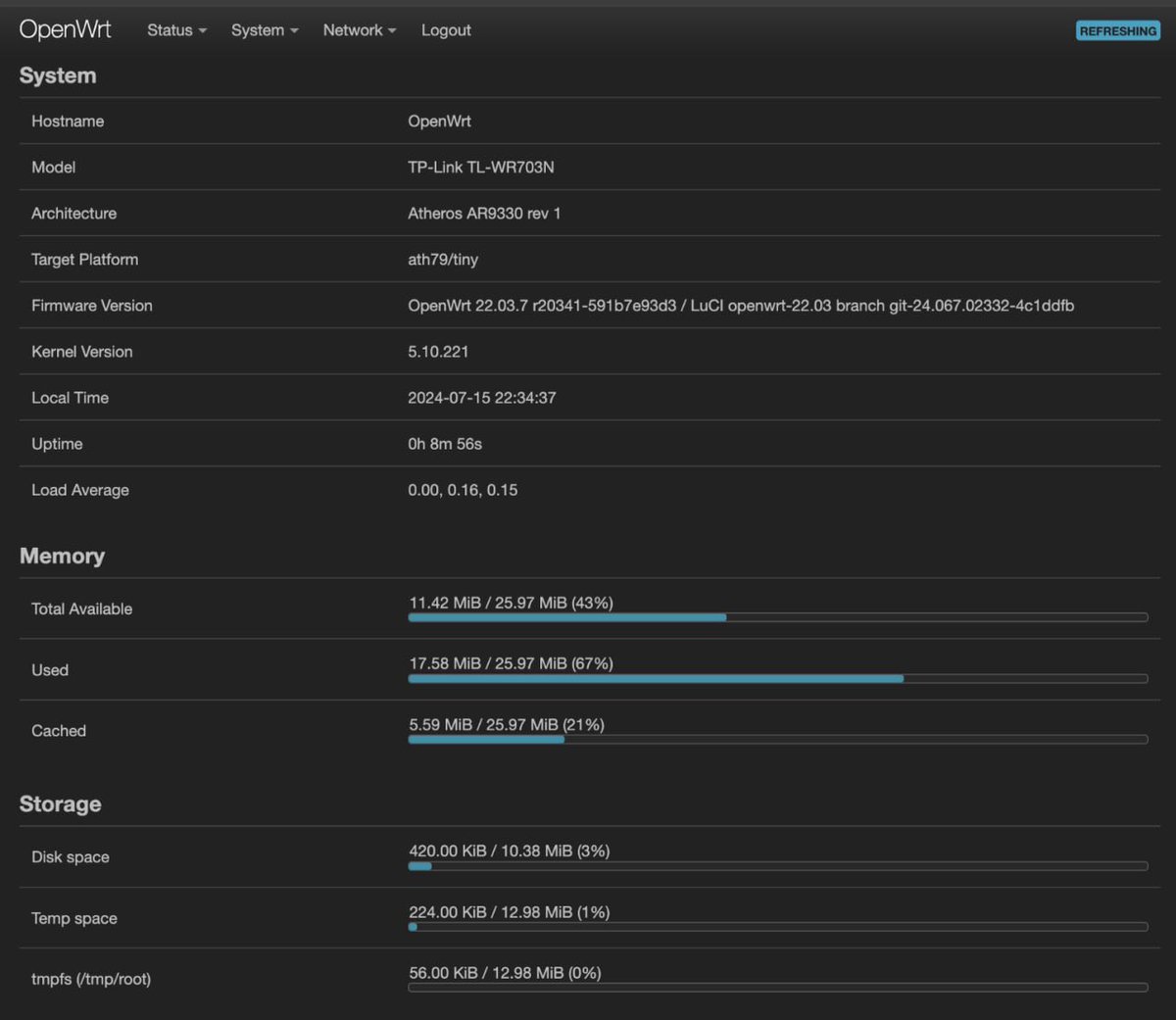Viewport: 1176px width, 1020px height.
Task: Click the Total Available memory progress bar
Action: (778, 617)
